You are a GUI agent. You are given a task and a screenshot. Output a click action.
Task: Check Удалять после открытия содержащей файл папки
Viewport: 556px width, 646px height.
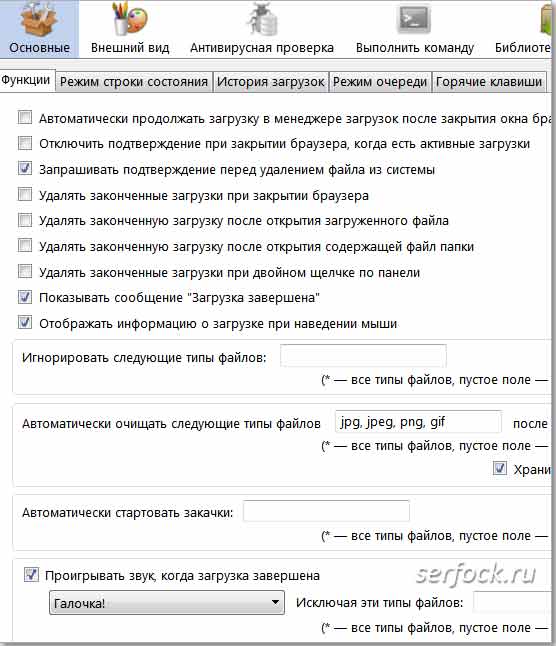point(25,246)
